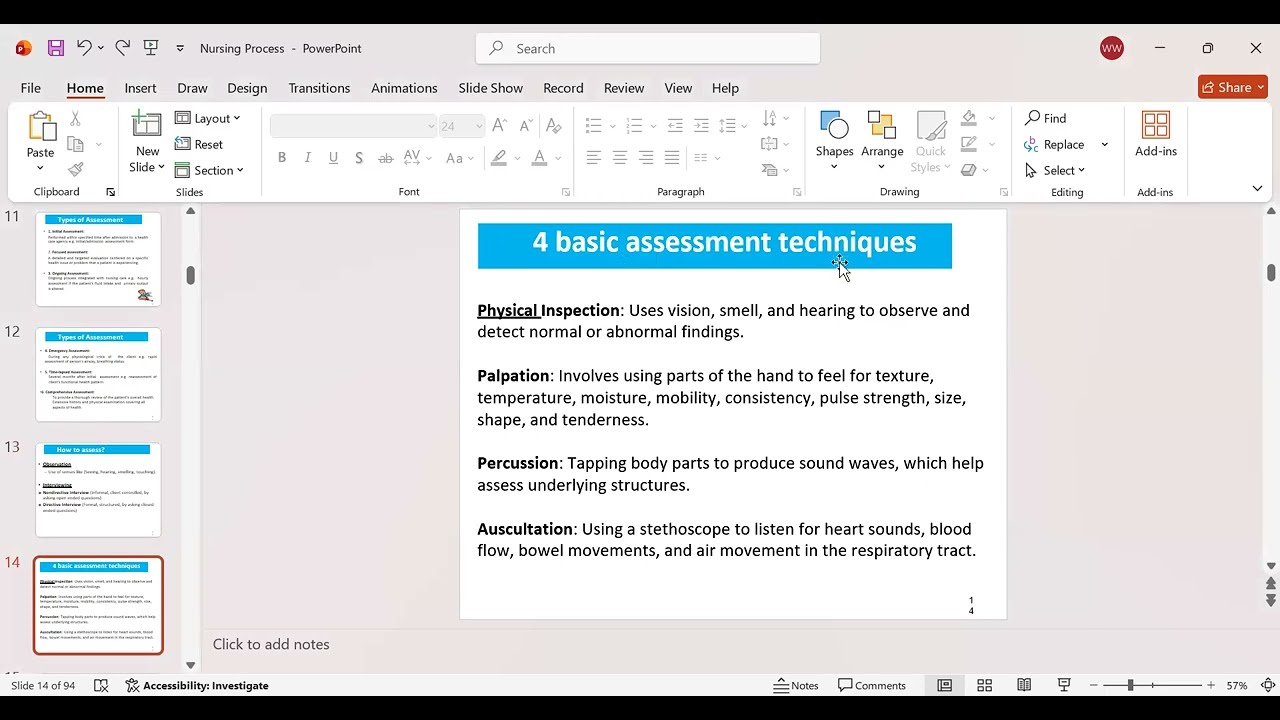Start presentation from beginning icon

click(151, 48)
